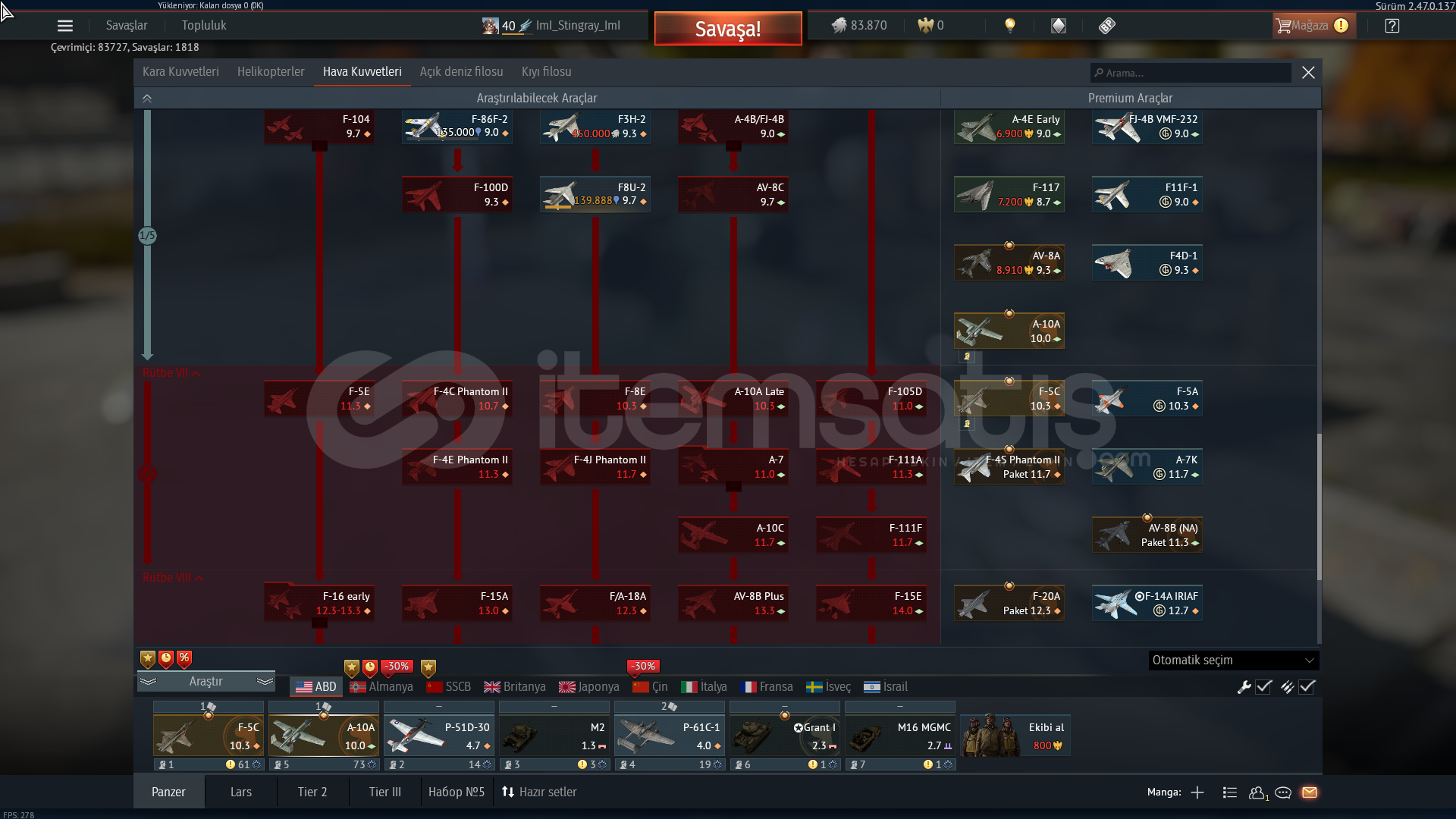The width and height of the screenshot is (1456, 819).
Task: Open the contacts friends icon
Action: pos(1257,792)
